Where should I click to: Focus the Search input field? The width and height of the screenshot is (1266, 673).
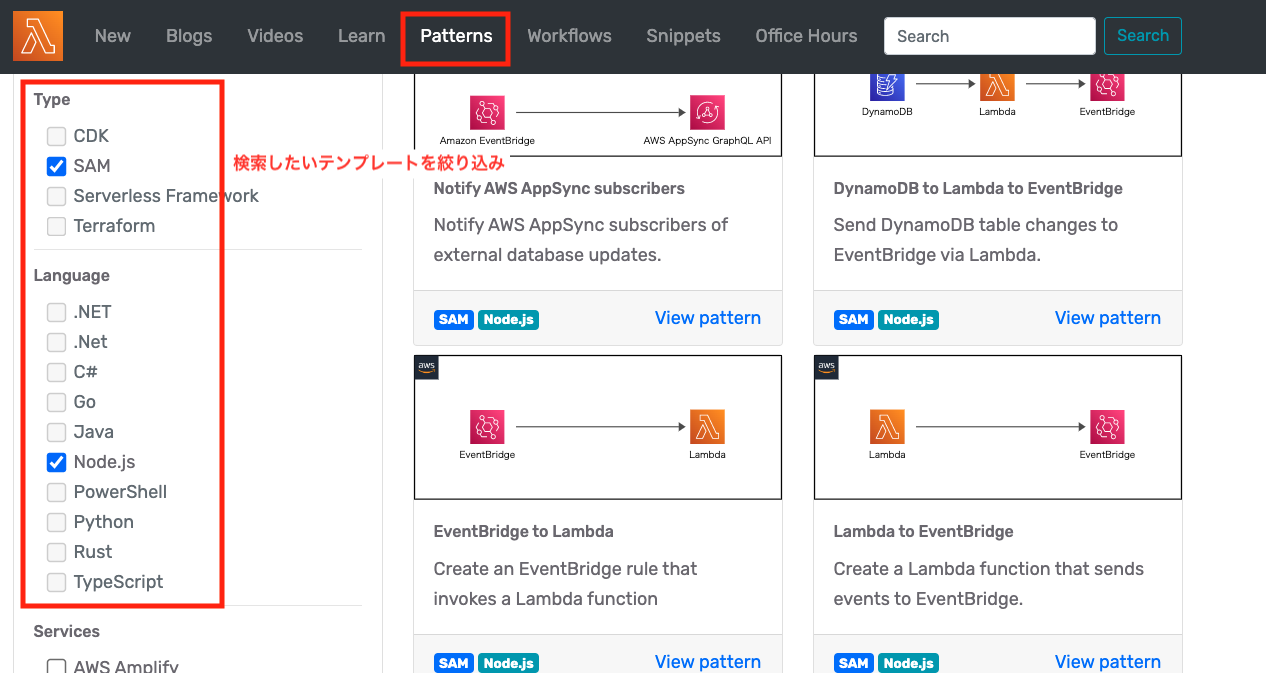990,36
